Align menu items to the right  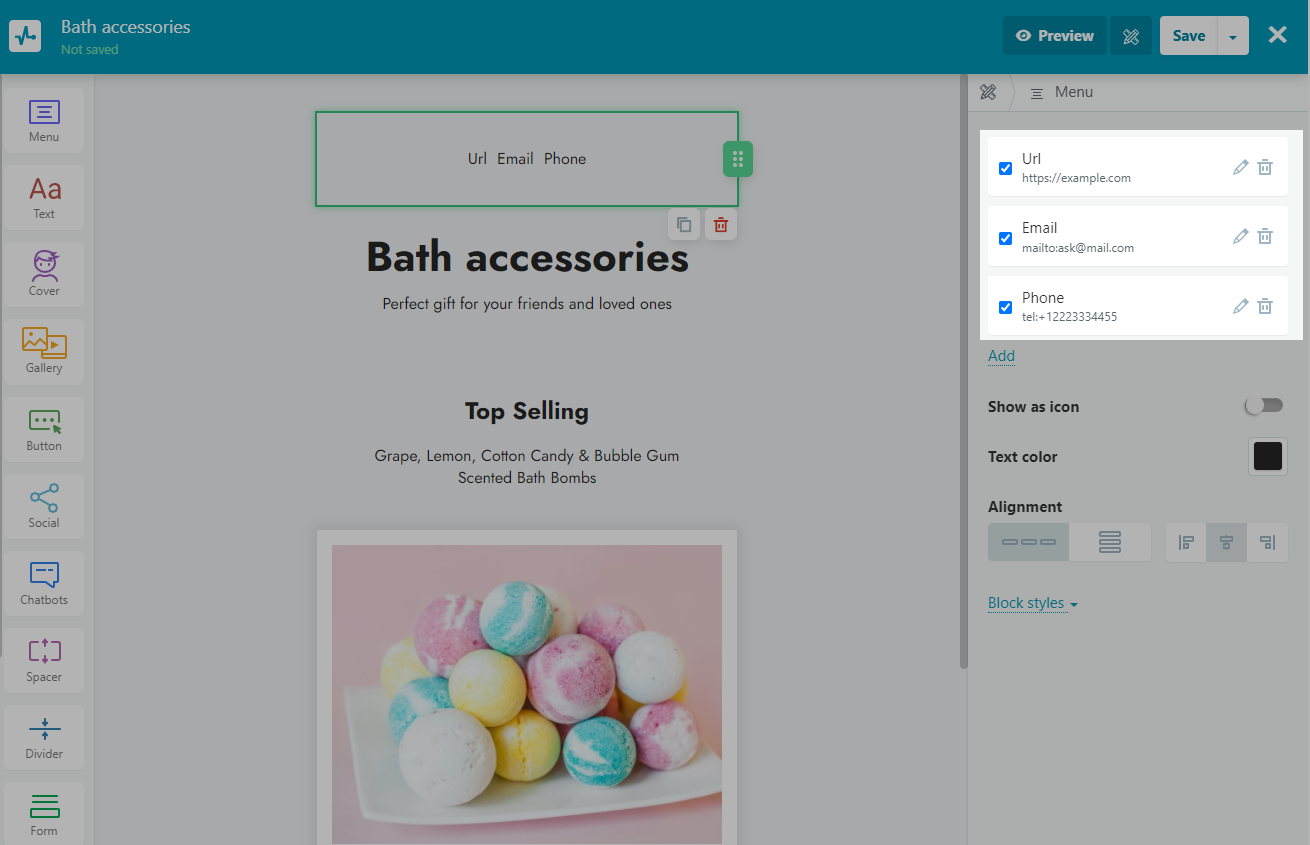click(x=1267, y=542)
